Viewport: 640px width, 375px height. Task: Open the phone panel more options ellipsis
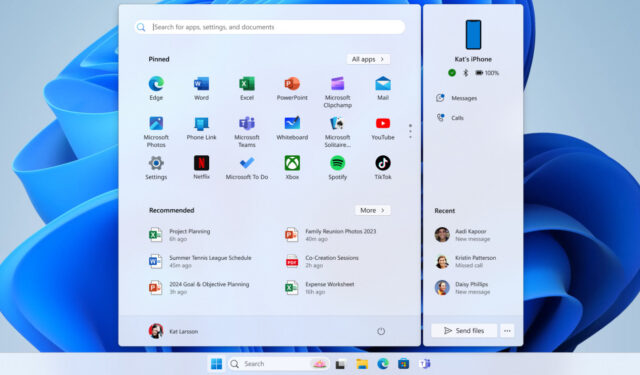[507, 331]
